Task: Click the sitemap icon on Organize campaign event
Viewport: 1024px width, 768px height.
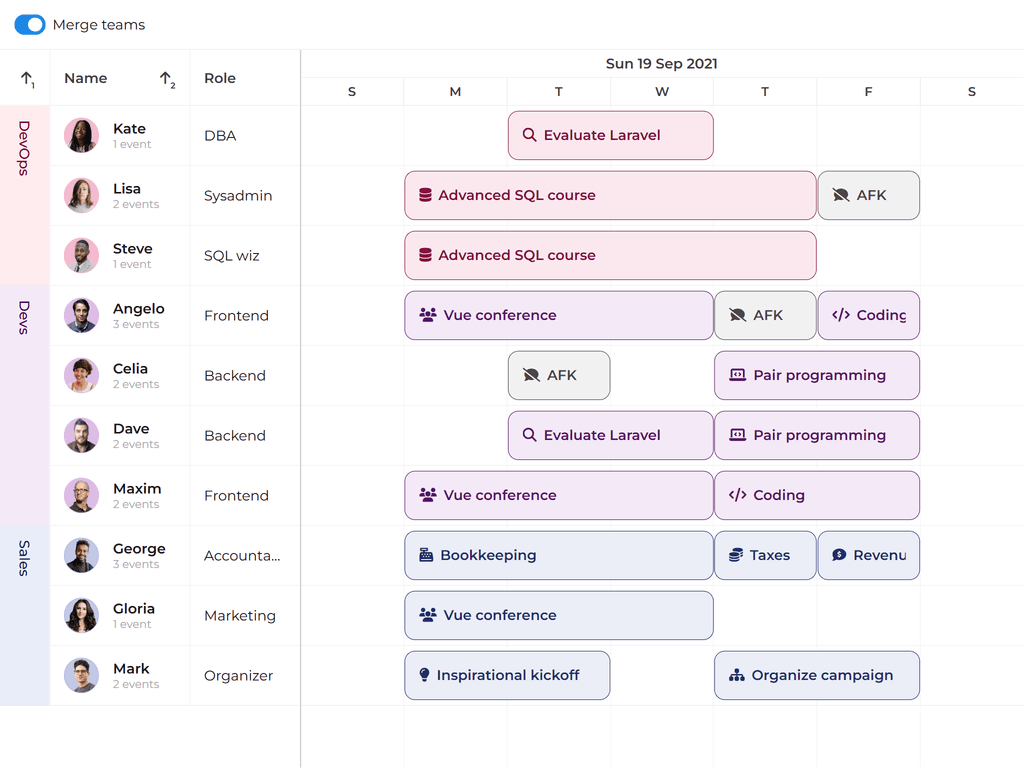Action: tap(737, 675)
